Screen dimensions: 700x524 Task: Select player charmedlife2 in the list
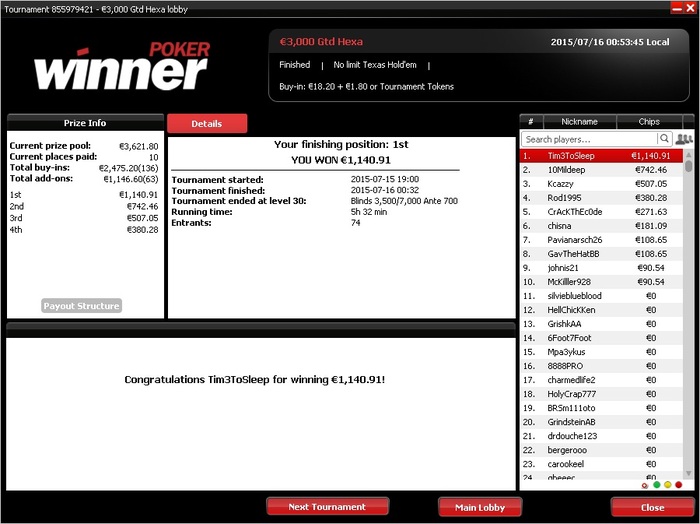pyautogui.click(x=601, y=380)
